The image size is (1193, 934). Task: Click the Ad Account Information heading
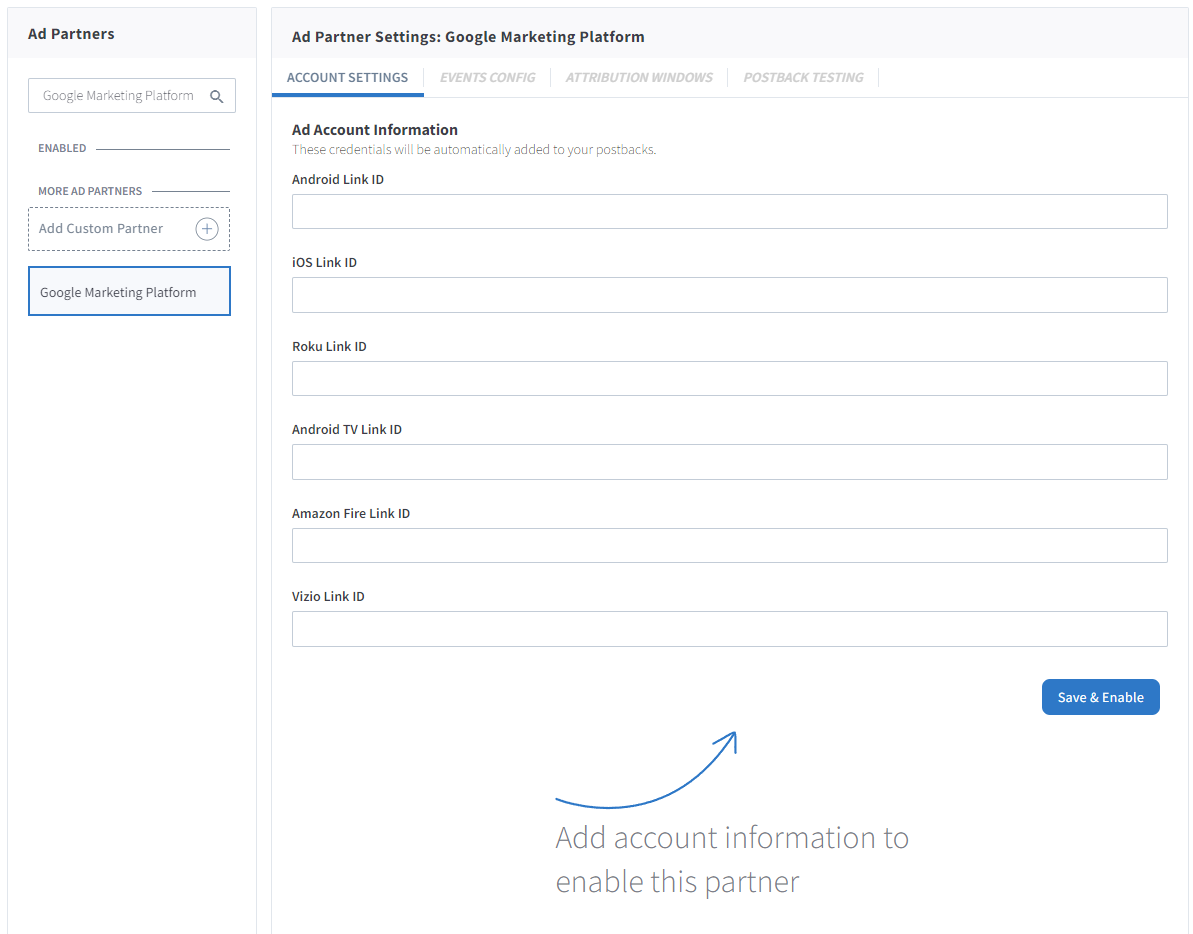375,130
